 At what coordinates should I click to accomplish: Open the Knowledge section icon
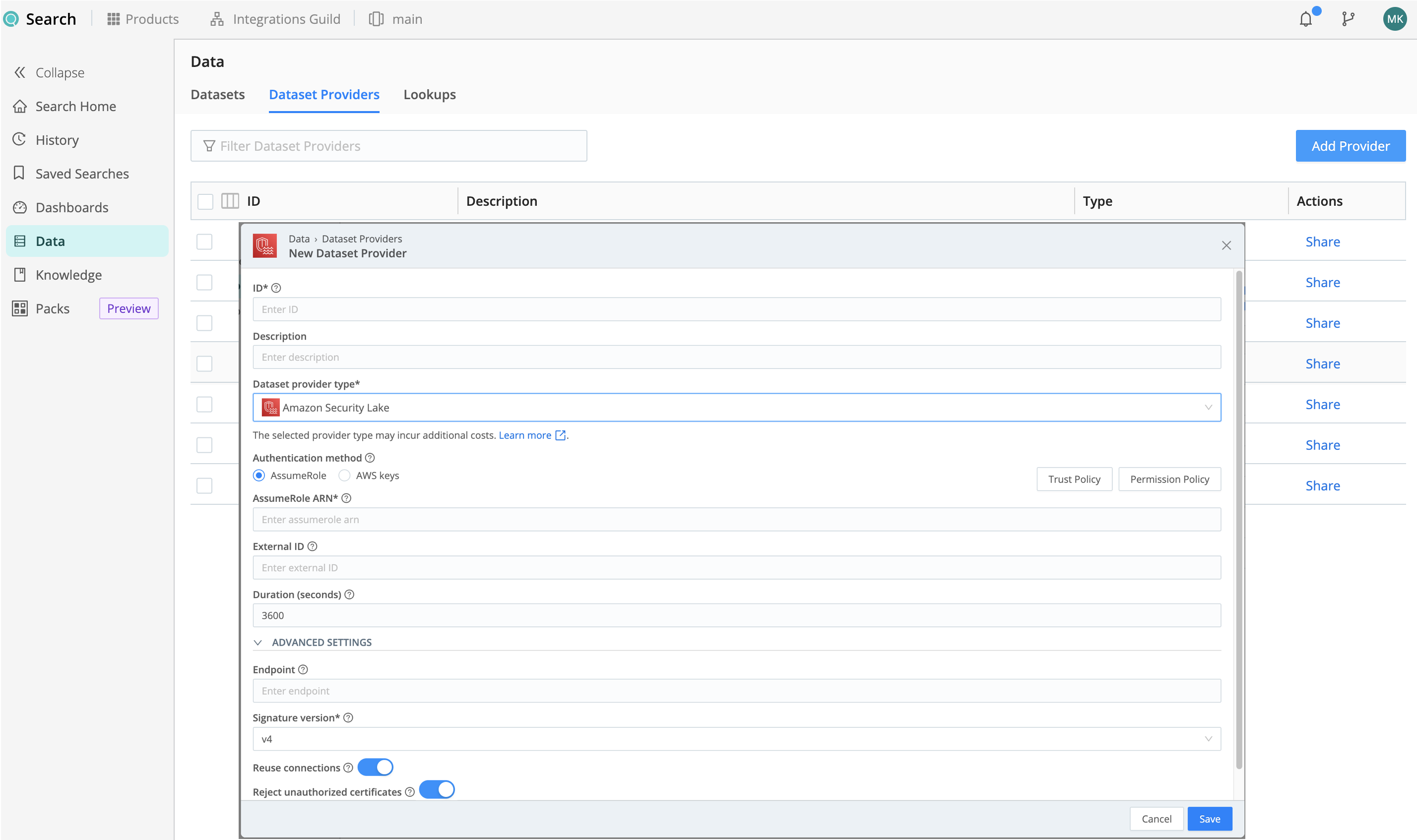[x=20, y=275]
